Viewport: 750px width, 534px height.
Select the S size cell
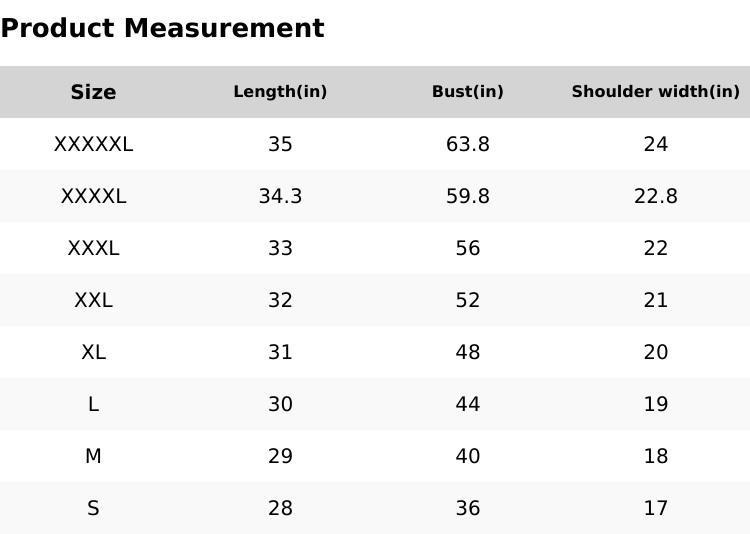tap(93, 508)
